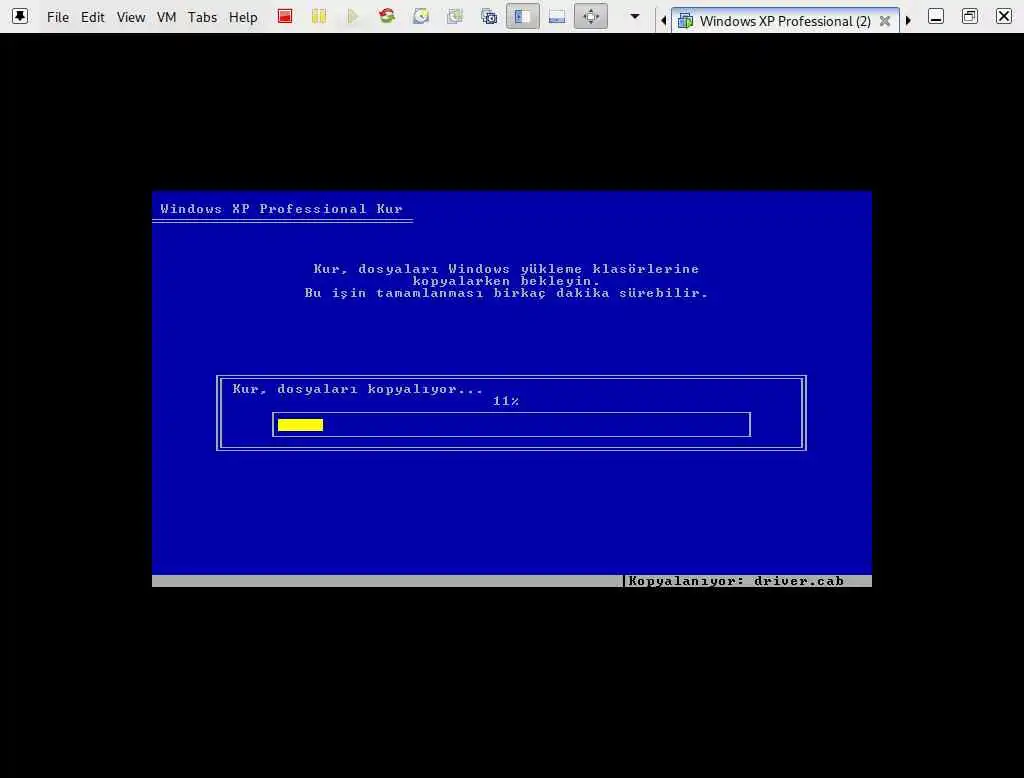Toggle full screen mode icon
Screen dimensions: 1024x778
pos(590,16)
